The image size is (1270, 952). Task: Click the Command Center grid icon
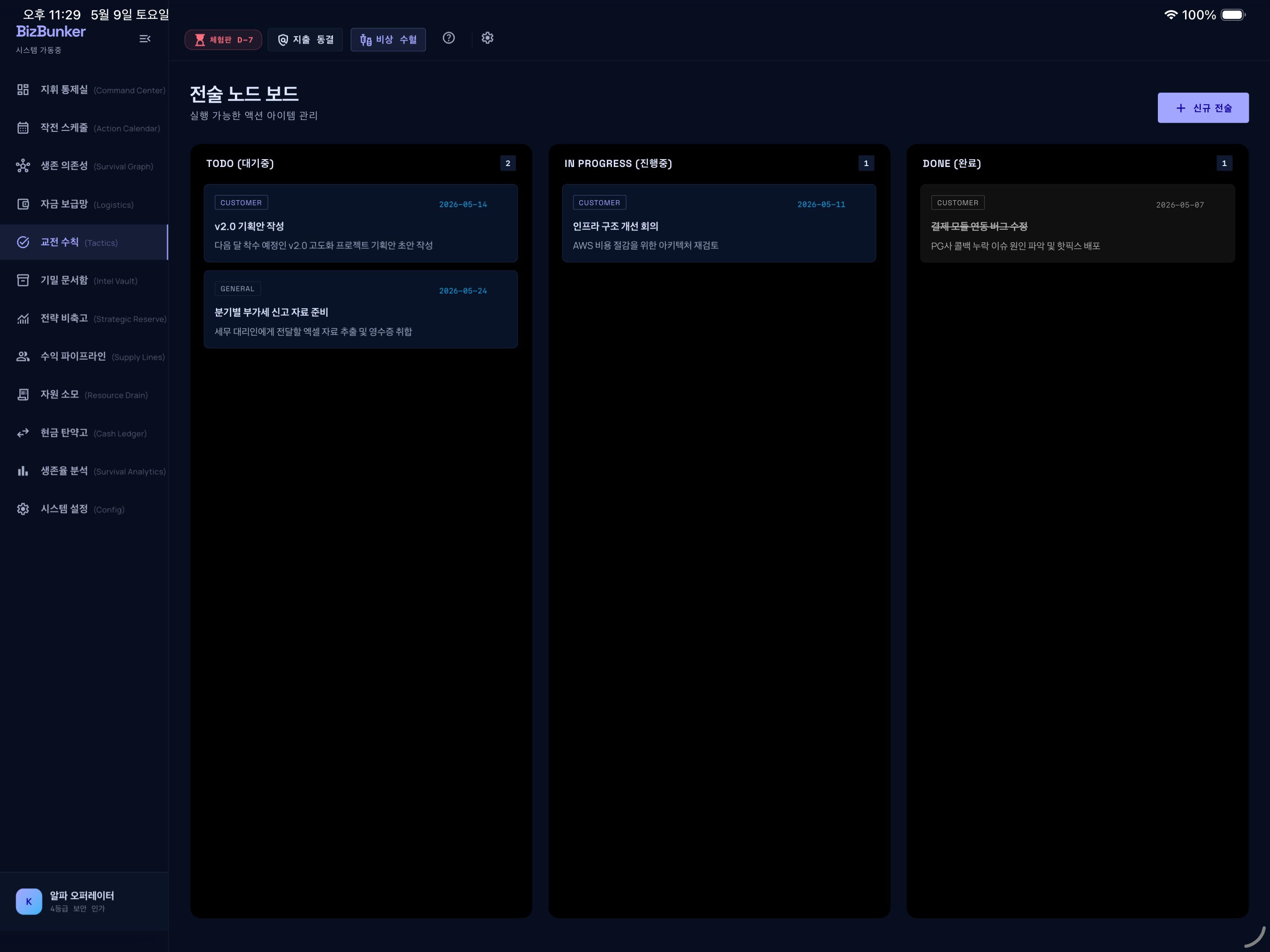(23, 89)
